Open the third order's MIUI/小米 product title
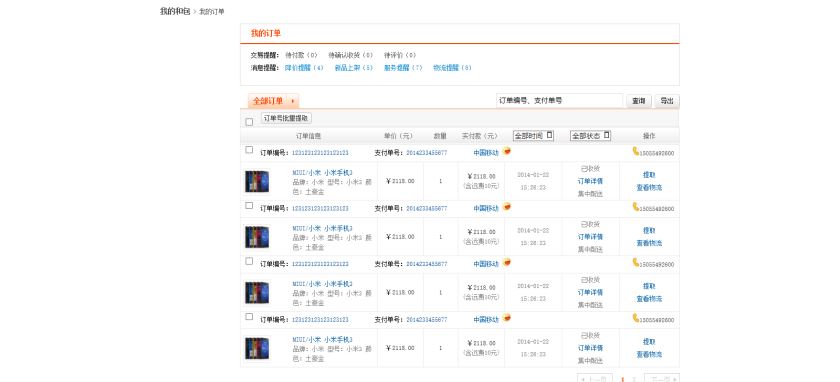Image resolution: width=840 pixels, height=382 pixels. point(322,284)
